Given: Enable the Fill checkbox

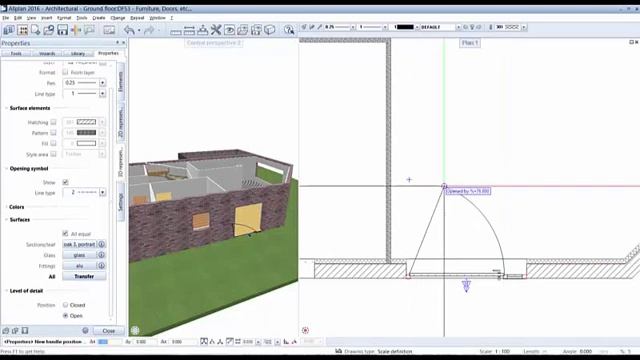Looking at the screenshot, I should [x=53, y=143].
